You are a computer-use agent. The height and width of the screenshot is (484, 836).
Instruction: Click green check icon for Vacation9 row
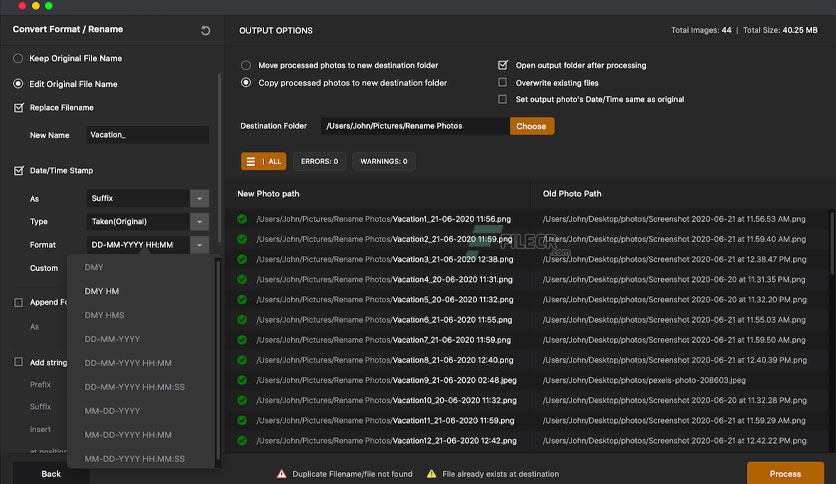click(x=242, y=380)
